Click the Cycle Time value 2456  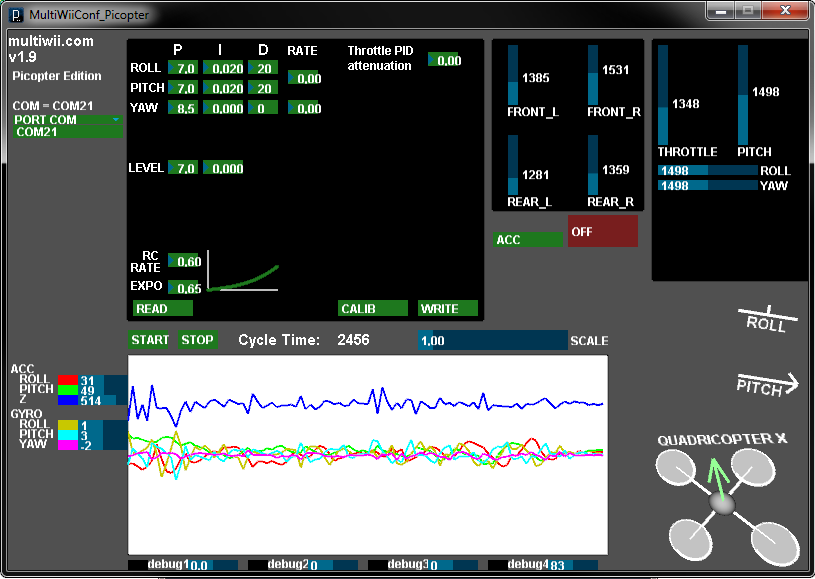353,340
